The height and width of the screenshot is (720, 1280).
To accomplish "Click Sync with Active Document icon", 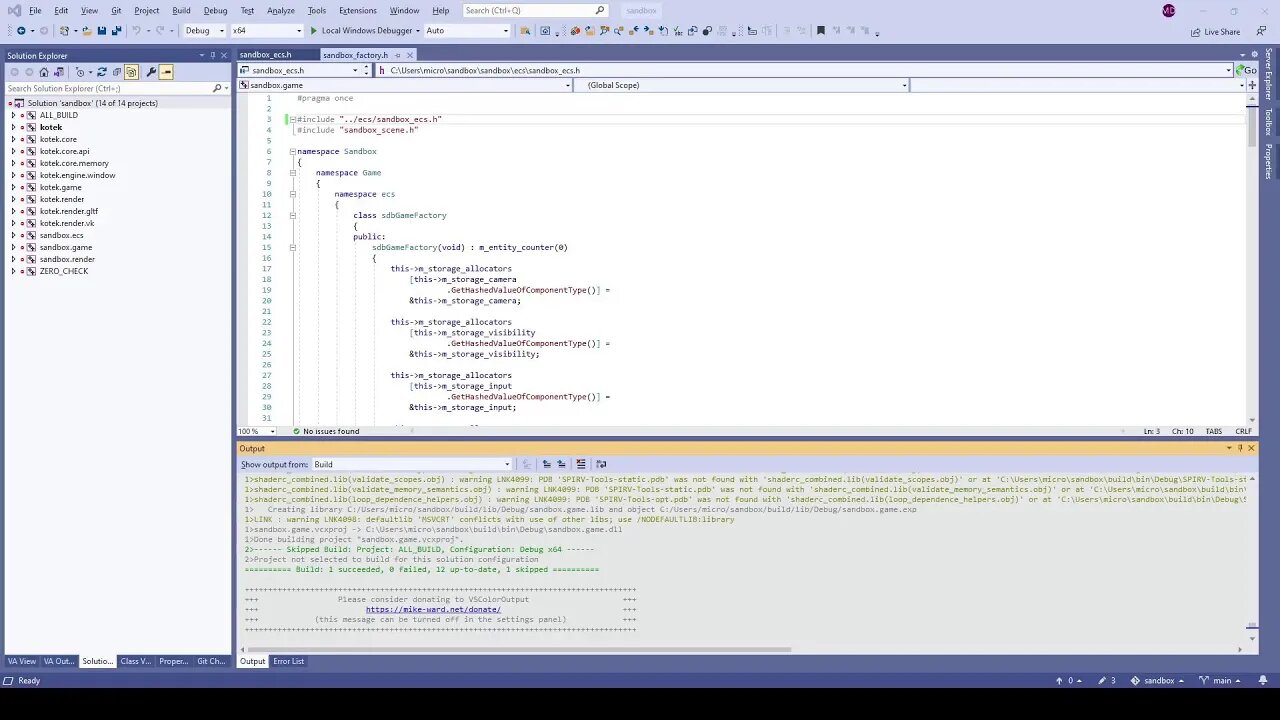I will 102,72.
